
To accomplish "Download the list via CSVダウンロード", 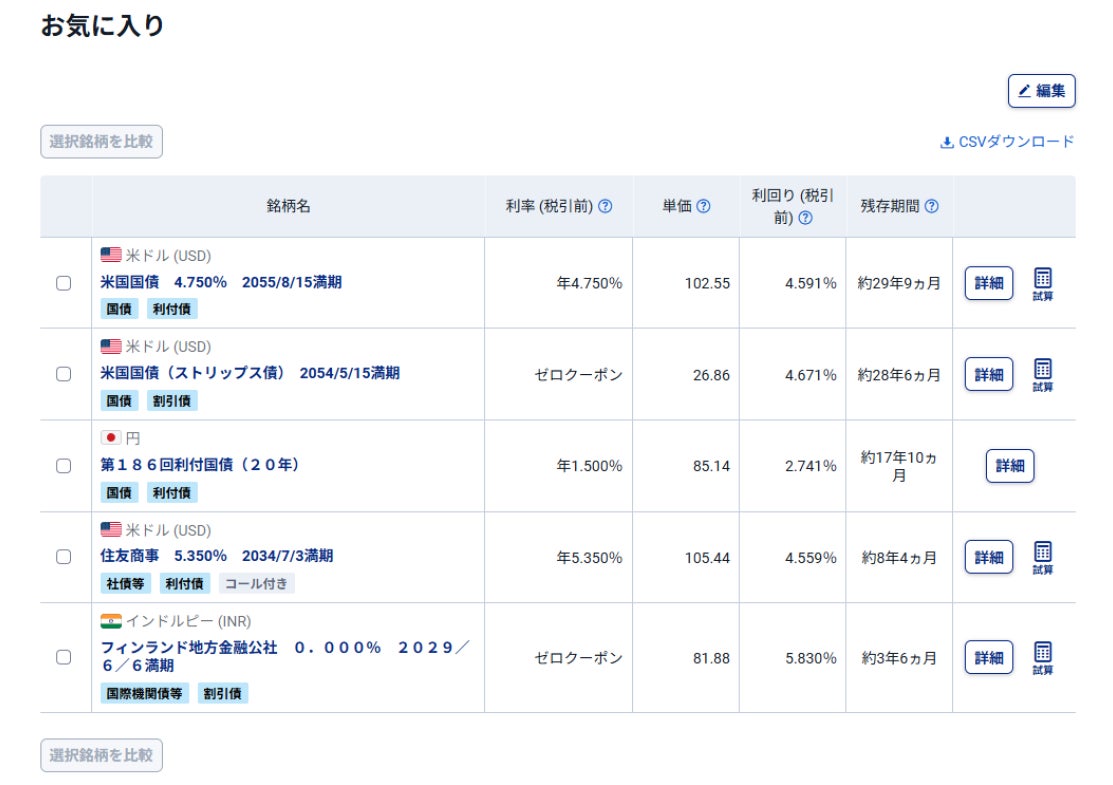I will (x=1007, y=142).
